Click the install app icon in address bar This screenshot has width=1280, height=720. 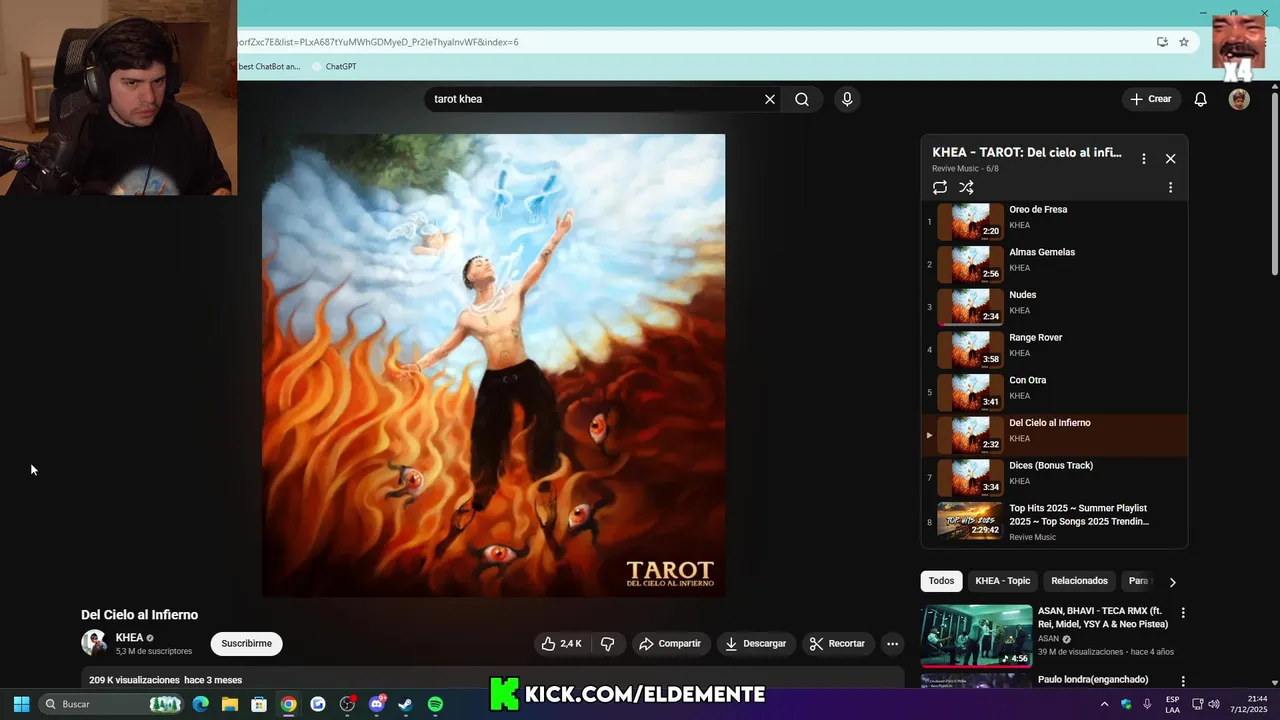[1162, 42]
